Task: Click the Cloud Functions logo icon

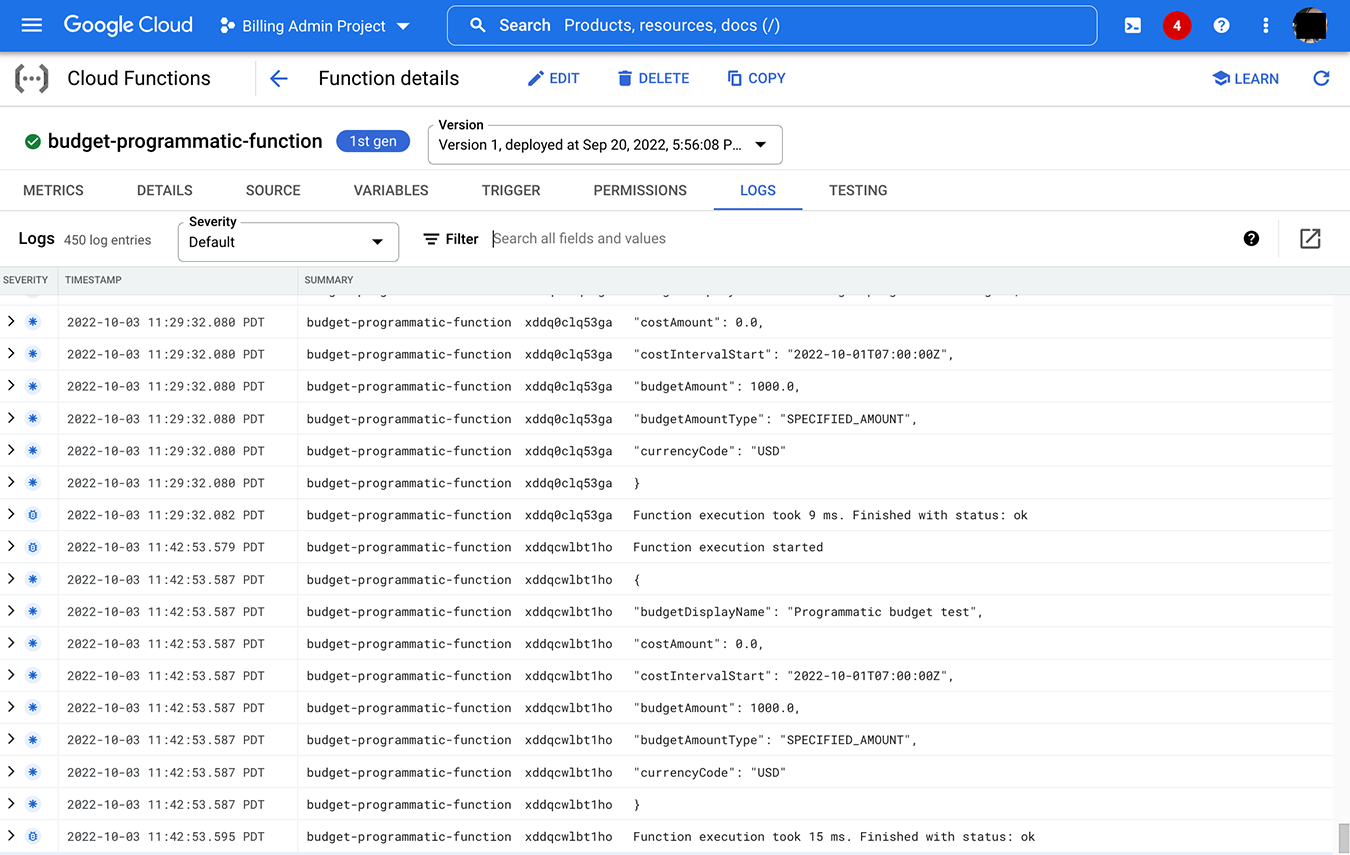Action: (x=30, y=77)
